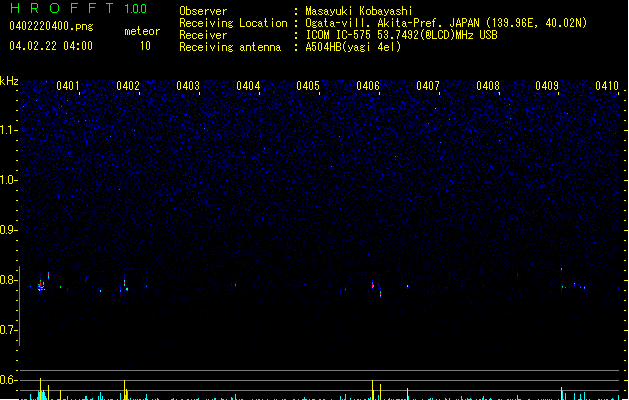Click the 0401 time marker

[x=68, y=86]
